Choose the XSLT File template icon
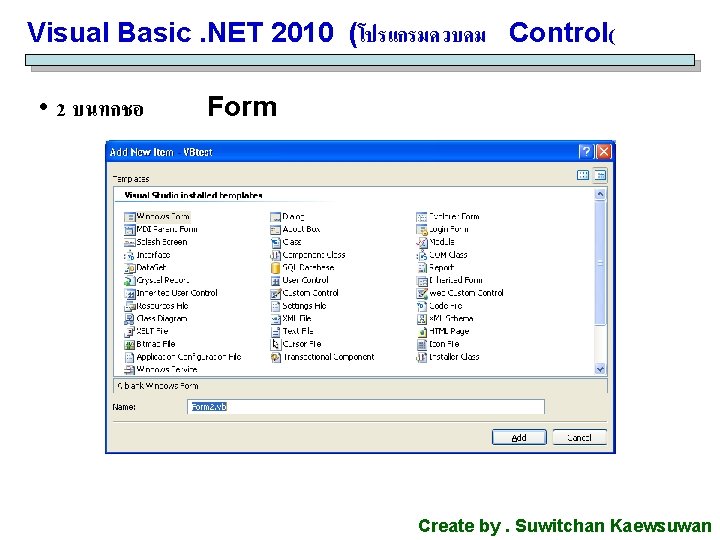 pyautogui.click(x=129, y=332)
